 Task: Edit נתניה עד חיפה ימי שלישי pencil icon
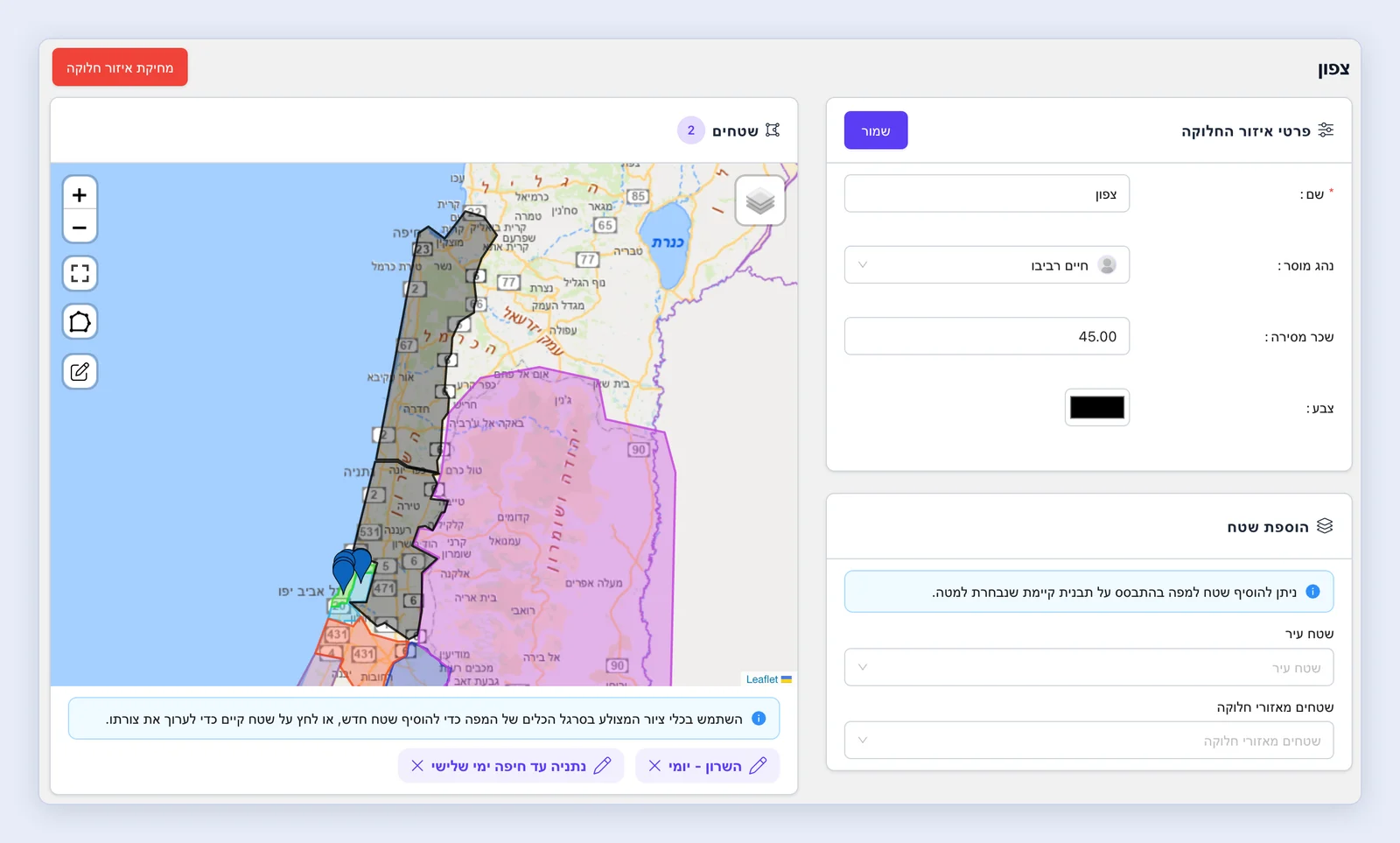[602, 766]
